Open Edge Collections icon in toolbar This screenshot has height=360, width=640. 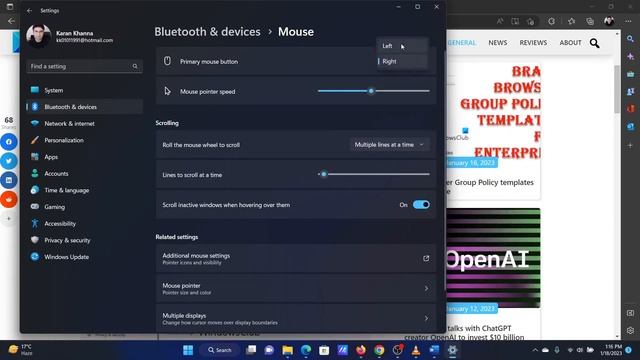point(590,21)
